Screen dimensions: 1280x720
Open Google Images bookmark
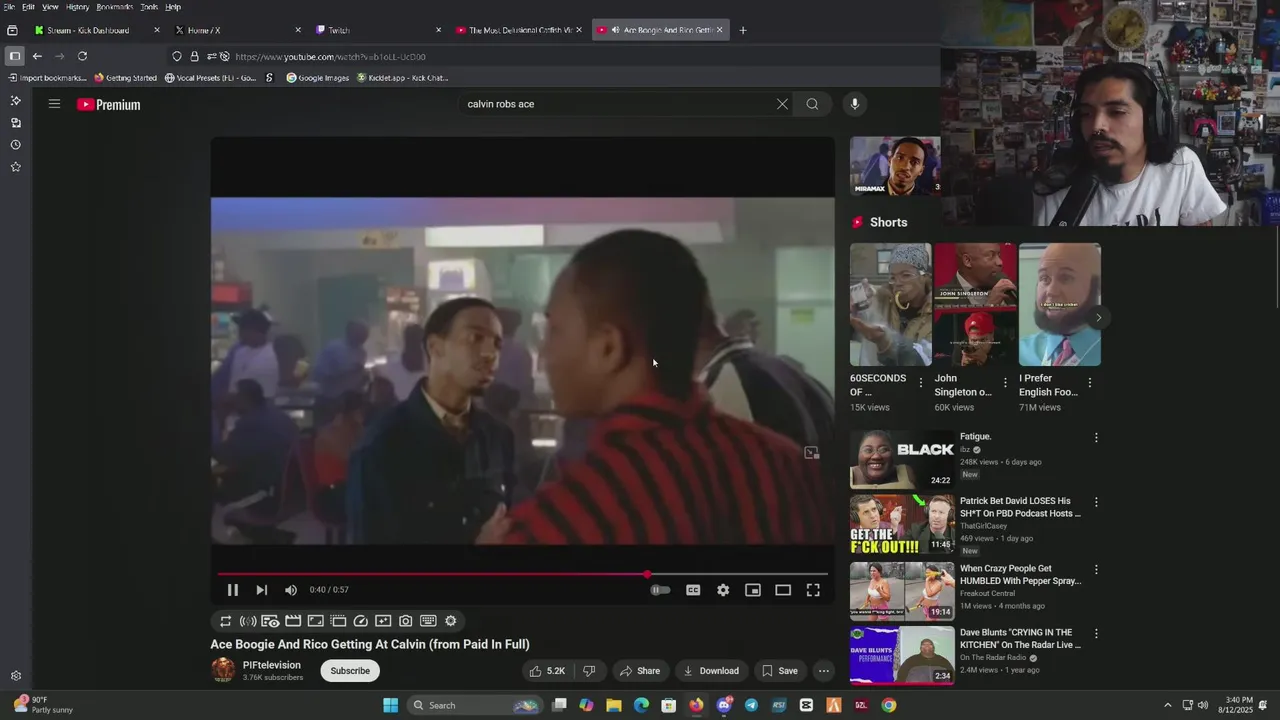[x=318, y=78]
